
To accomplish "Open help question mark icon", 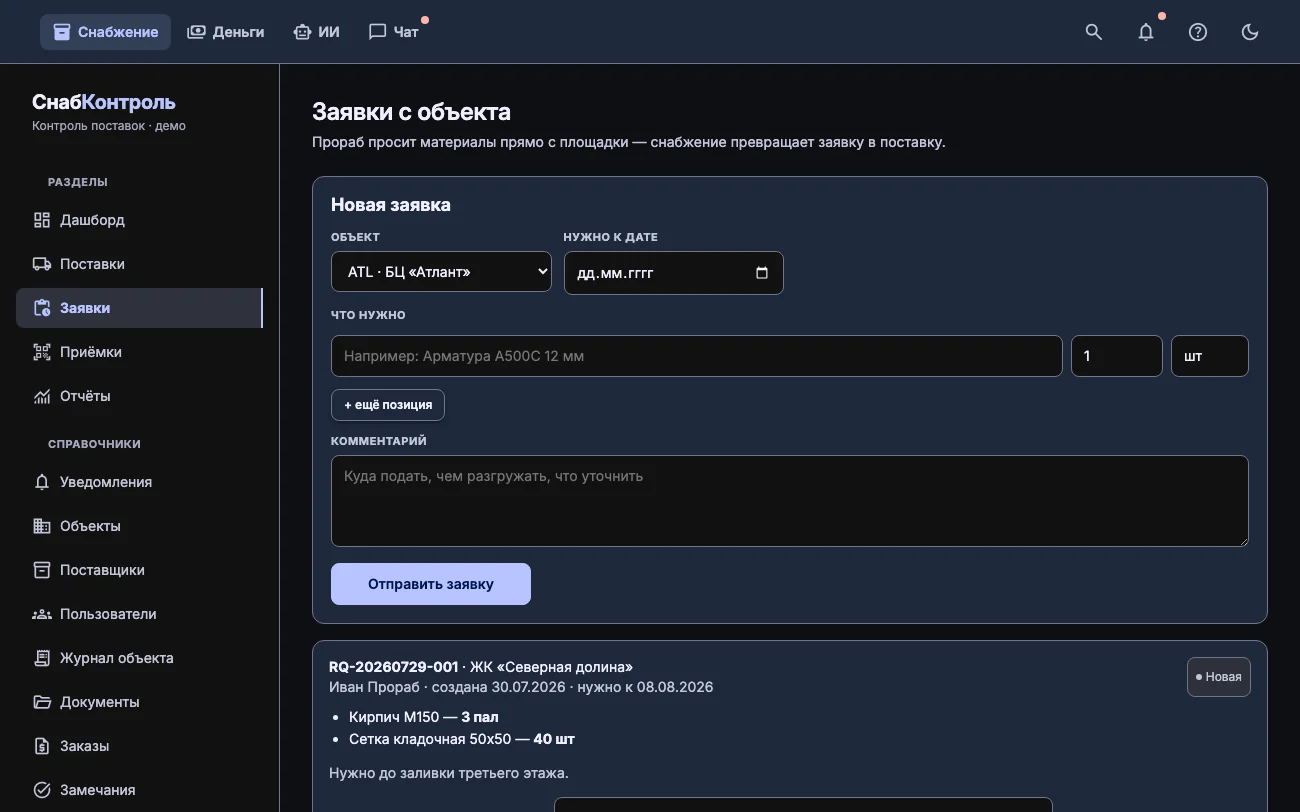I will tap(1198, 32).
